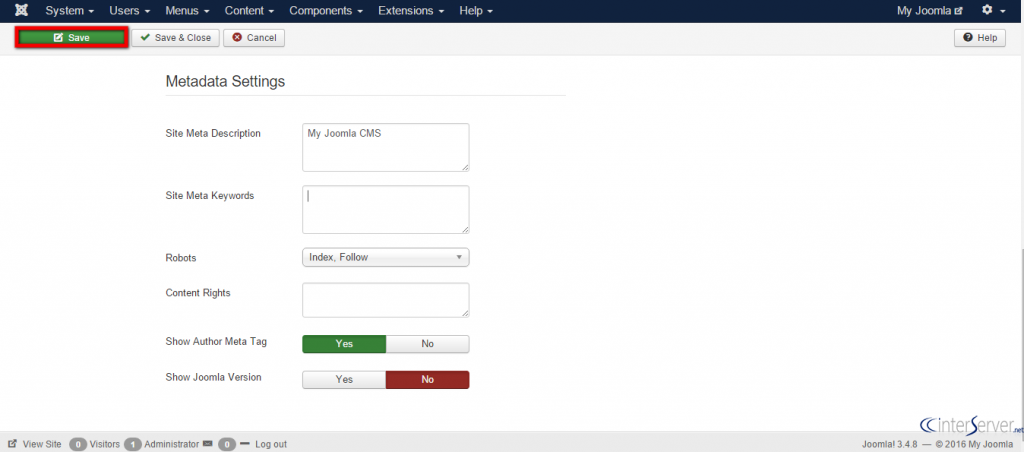Click the Site Meta Description text area
This screenshot has height=452, width=1024.
386,148
